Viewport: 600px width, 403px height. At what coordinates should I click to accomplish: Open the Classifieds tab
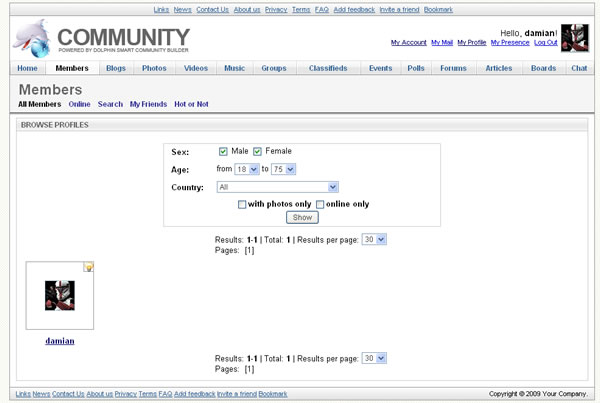327,68
